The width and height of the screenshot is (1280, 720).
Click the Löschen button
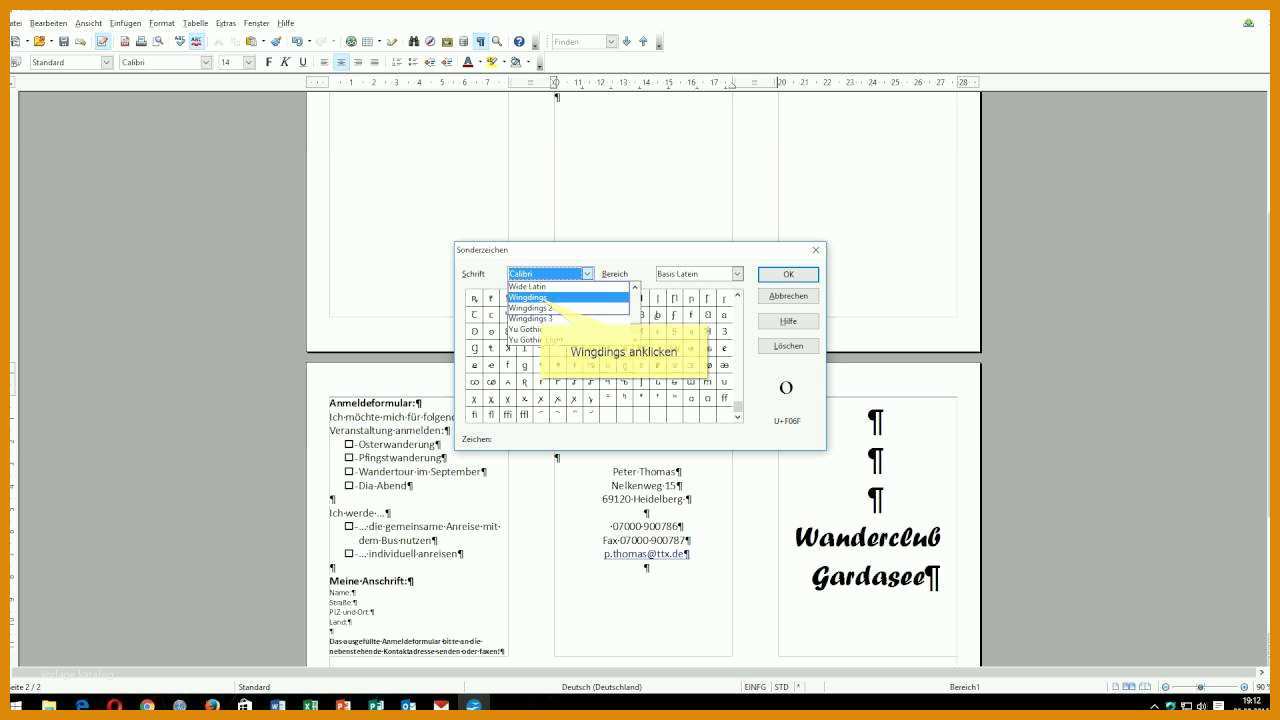coord(788,346)
